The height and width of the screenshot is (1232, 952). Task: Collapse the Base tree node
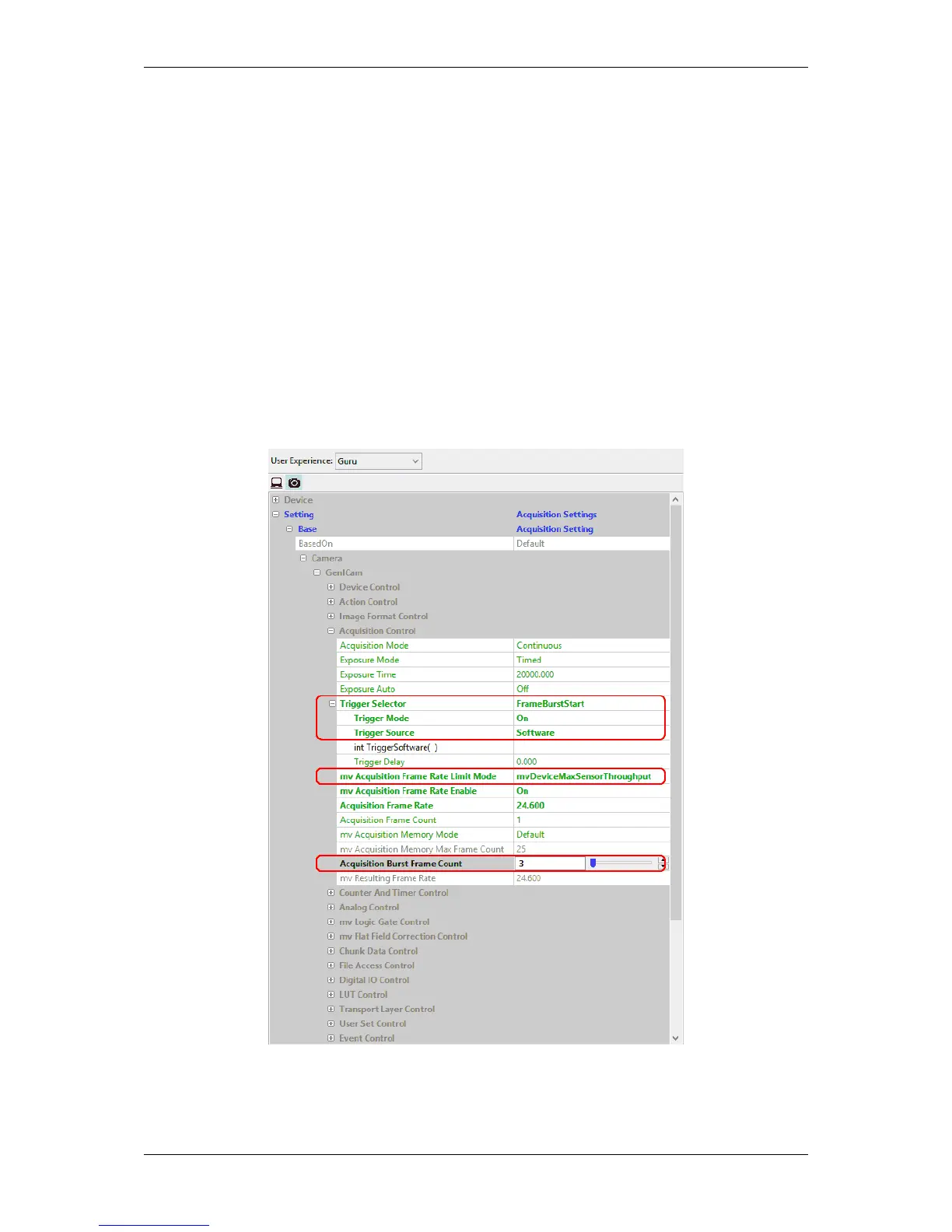[x=289, y=529]
